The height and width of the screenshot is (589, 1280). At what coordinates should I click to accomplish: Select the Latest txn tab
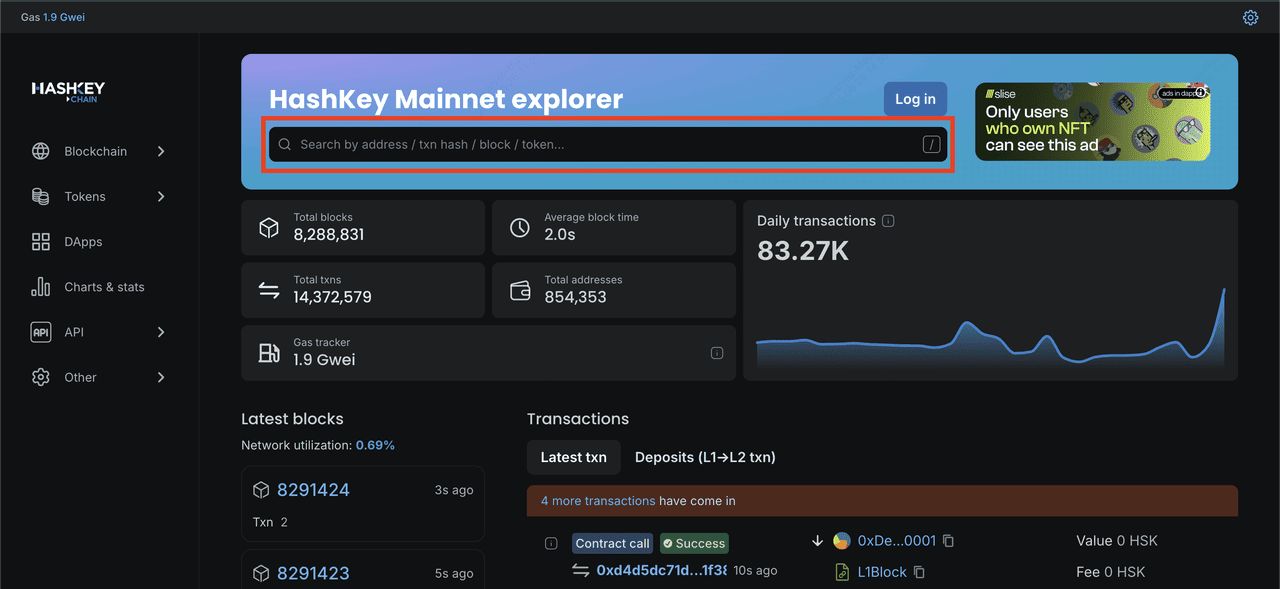pyautogui.click(x=573, y=457)
